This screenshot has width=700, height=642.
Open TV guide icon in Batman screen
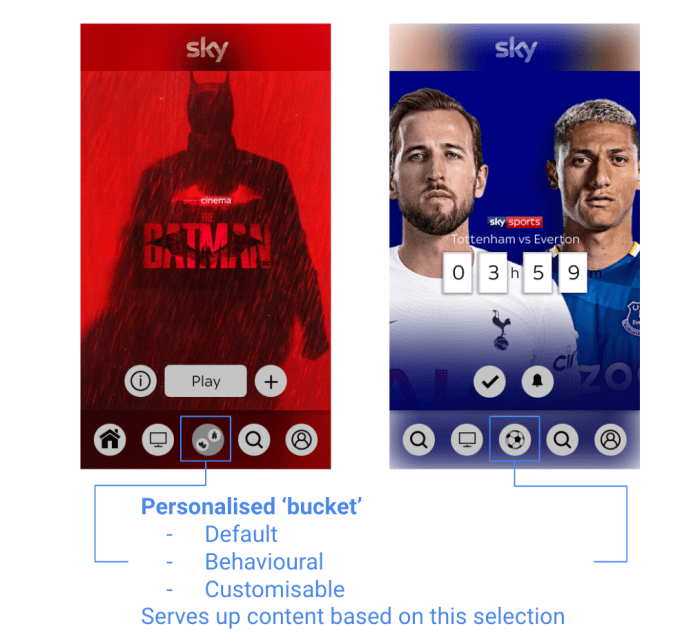tap(158, 440)
